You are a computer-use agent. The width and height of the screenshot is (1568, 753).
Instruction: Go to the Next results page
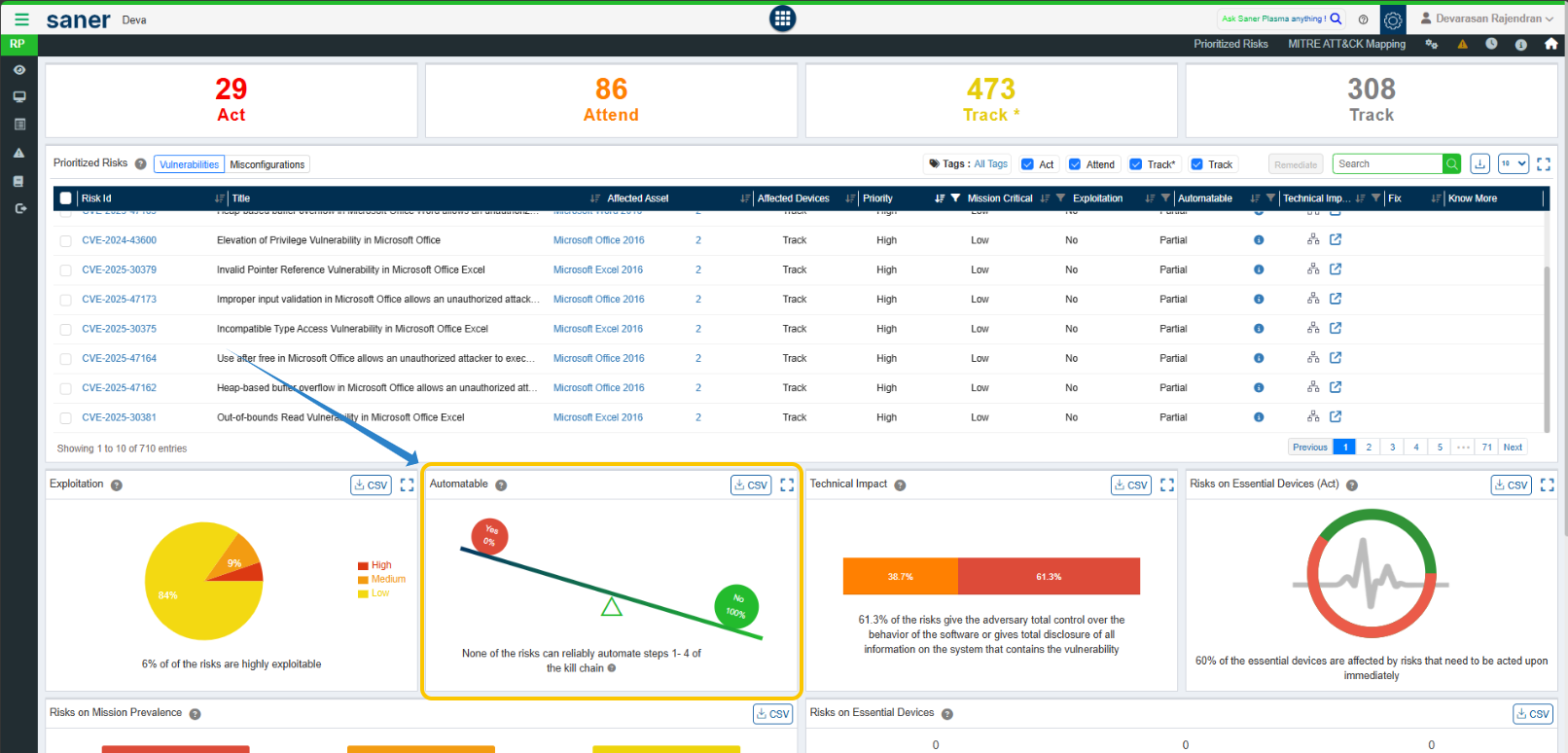[x=1513, y=448]
